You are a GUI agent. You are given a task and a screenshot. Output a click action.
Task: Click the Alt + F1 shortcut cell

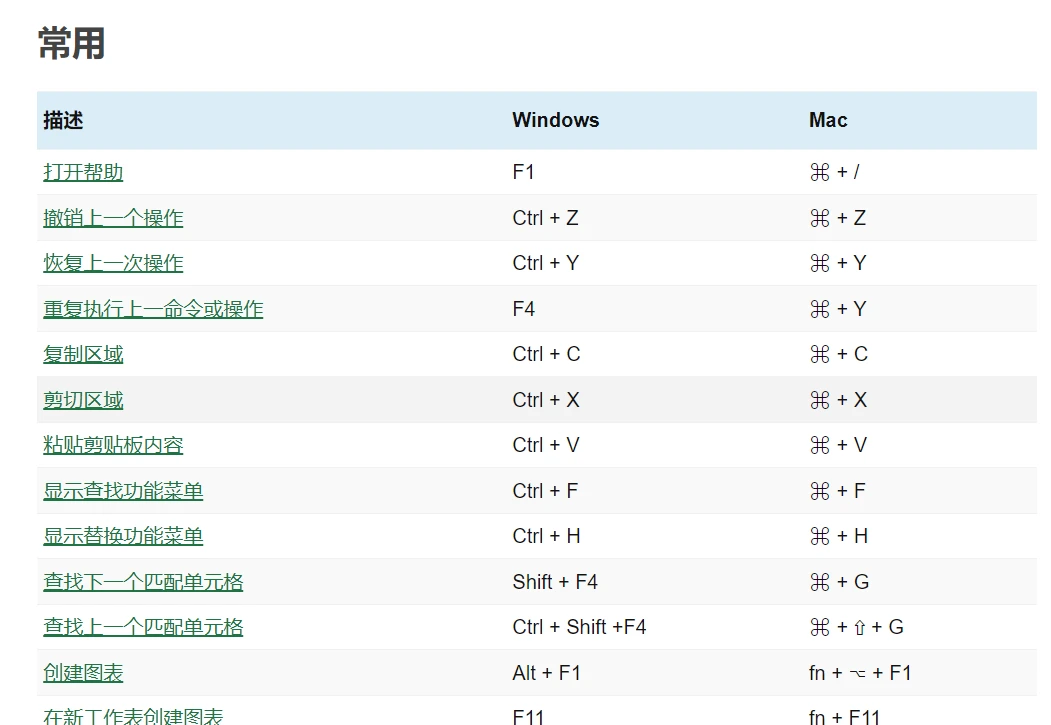point(546,673)
